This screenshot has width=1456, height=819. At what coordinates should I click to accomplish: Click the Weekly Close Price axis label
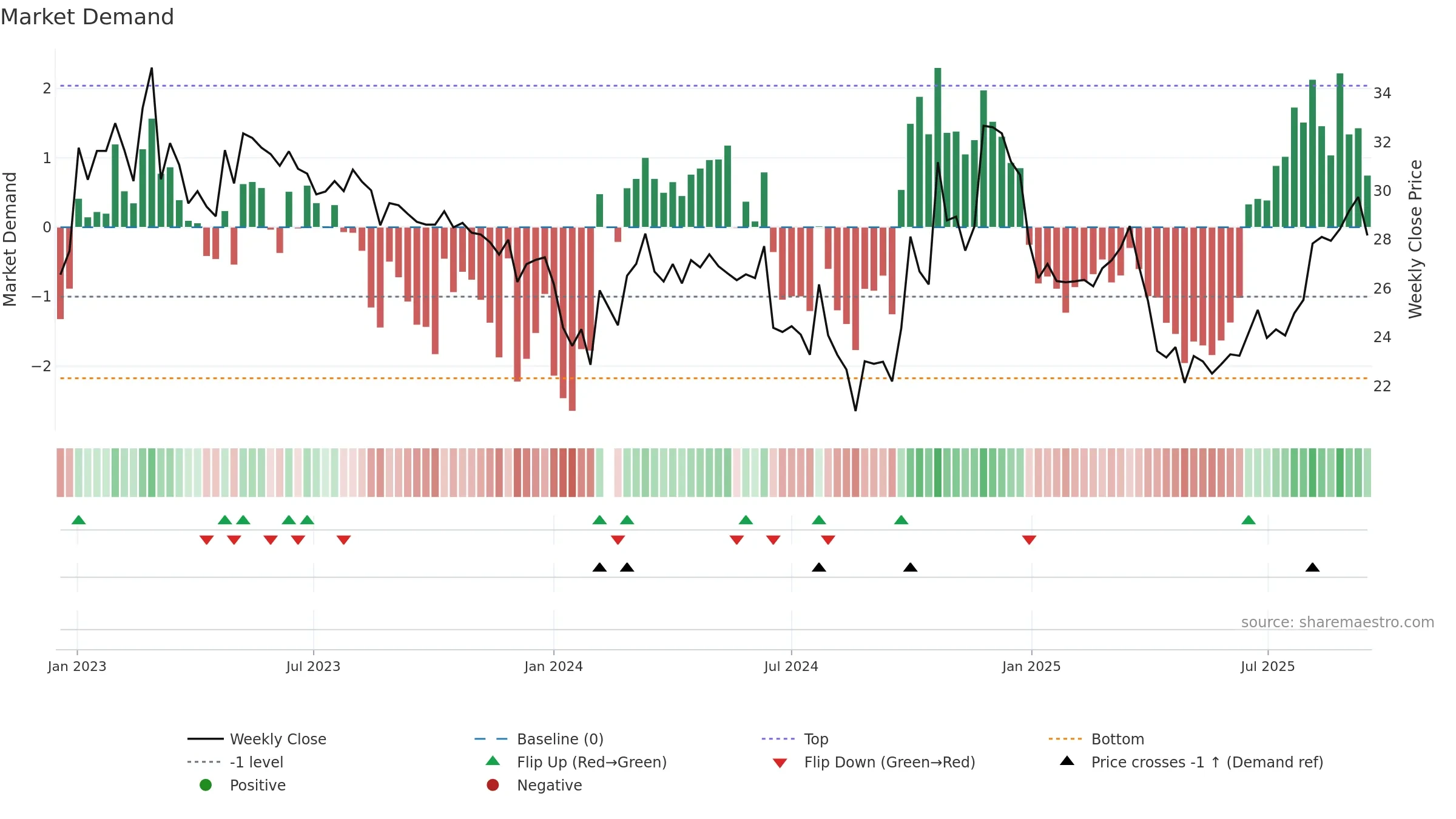[1415, 239]
